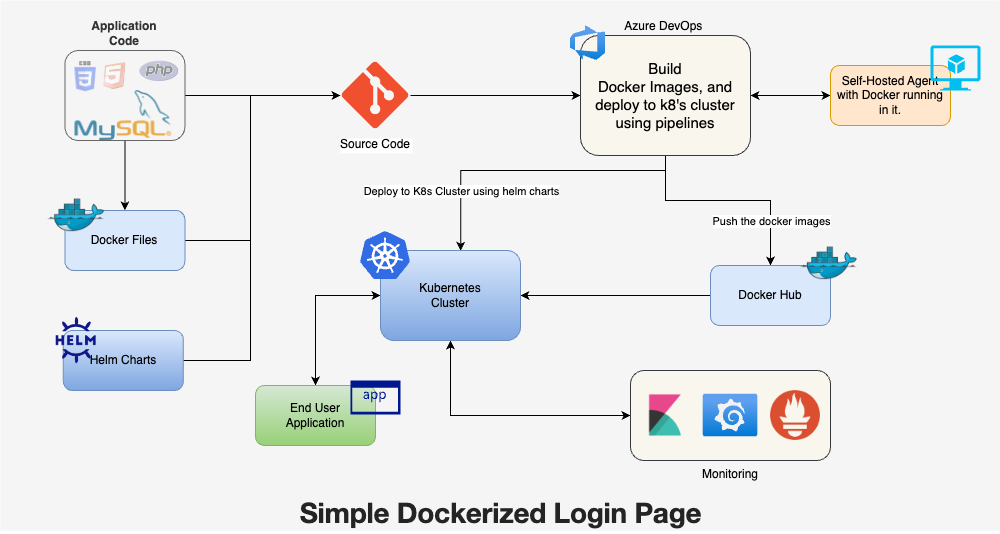Click the 'Azure DevOps' label

663,26
